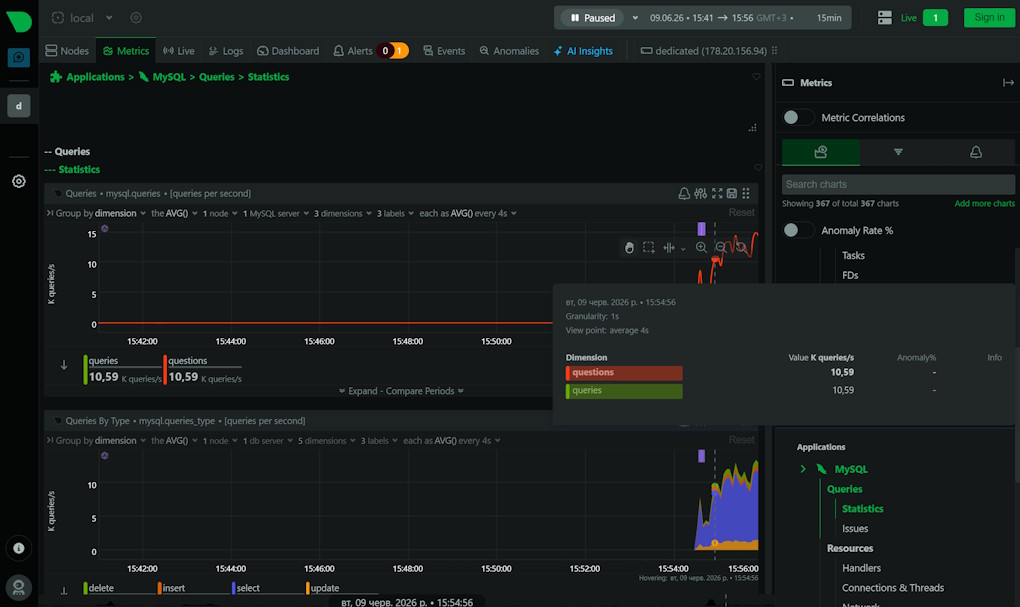Open the nodes view icon near Live
The image size is (1020, 607).
[885, 18]
